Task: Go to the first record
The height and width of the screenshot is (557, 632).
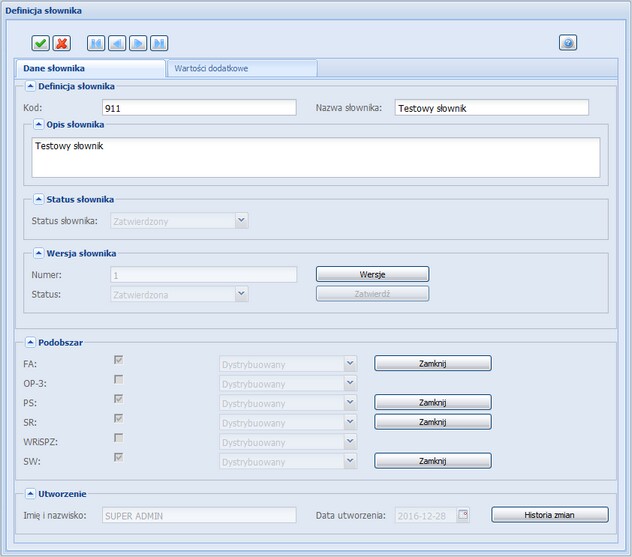Action: [95, 43]
